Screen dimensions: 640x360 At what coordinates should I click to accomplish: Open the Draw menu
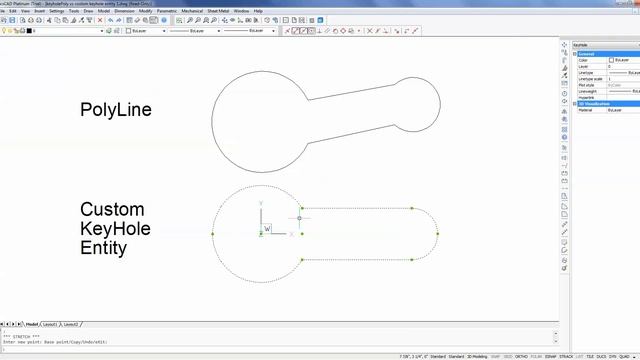[x=88, y=11]
